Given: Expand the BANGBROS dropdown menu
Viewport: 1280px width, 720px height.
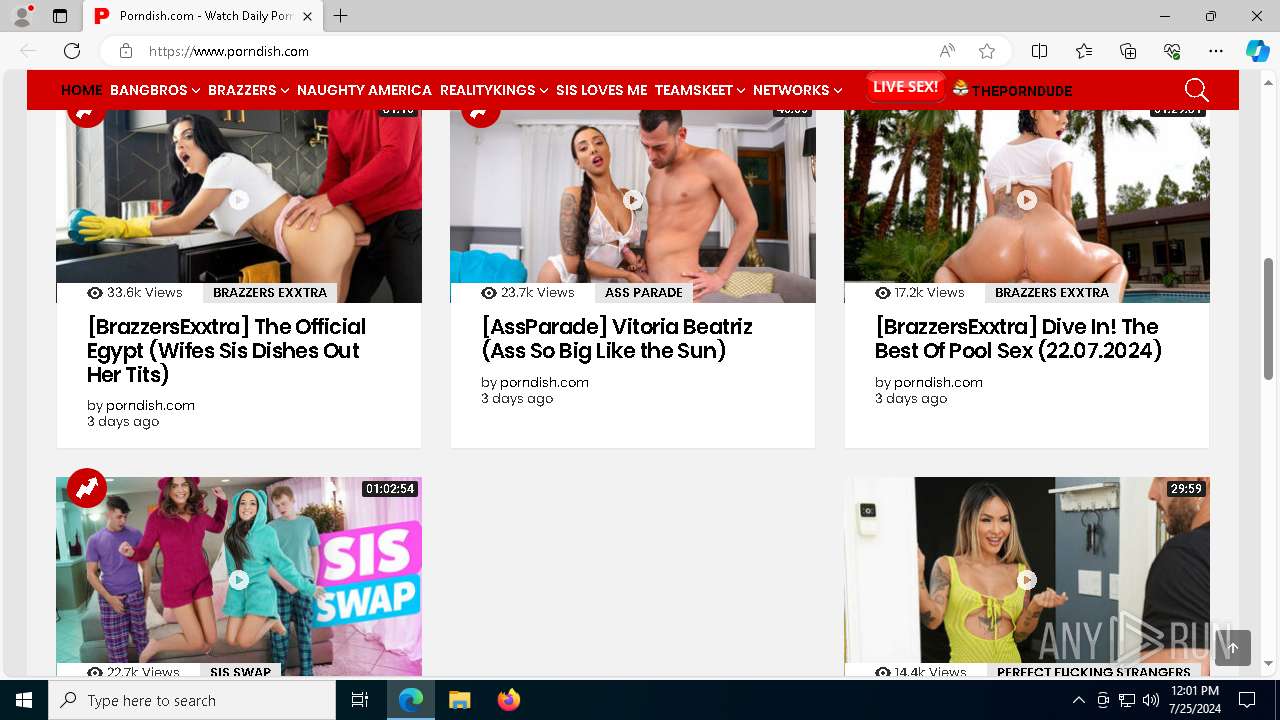Looking at the screenshot, I should [155, 90].
